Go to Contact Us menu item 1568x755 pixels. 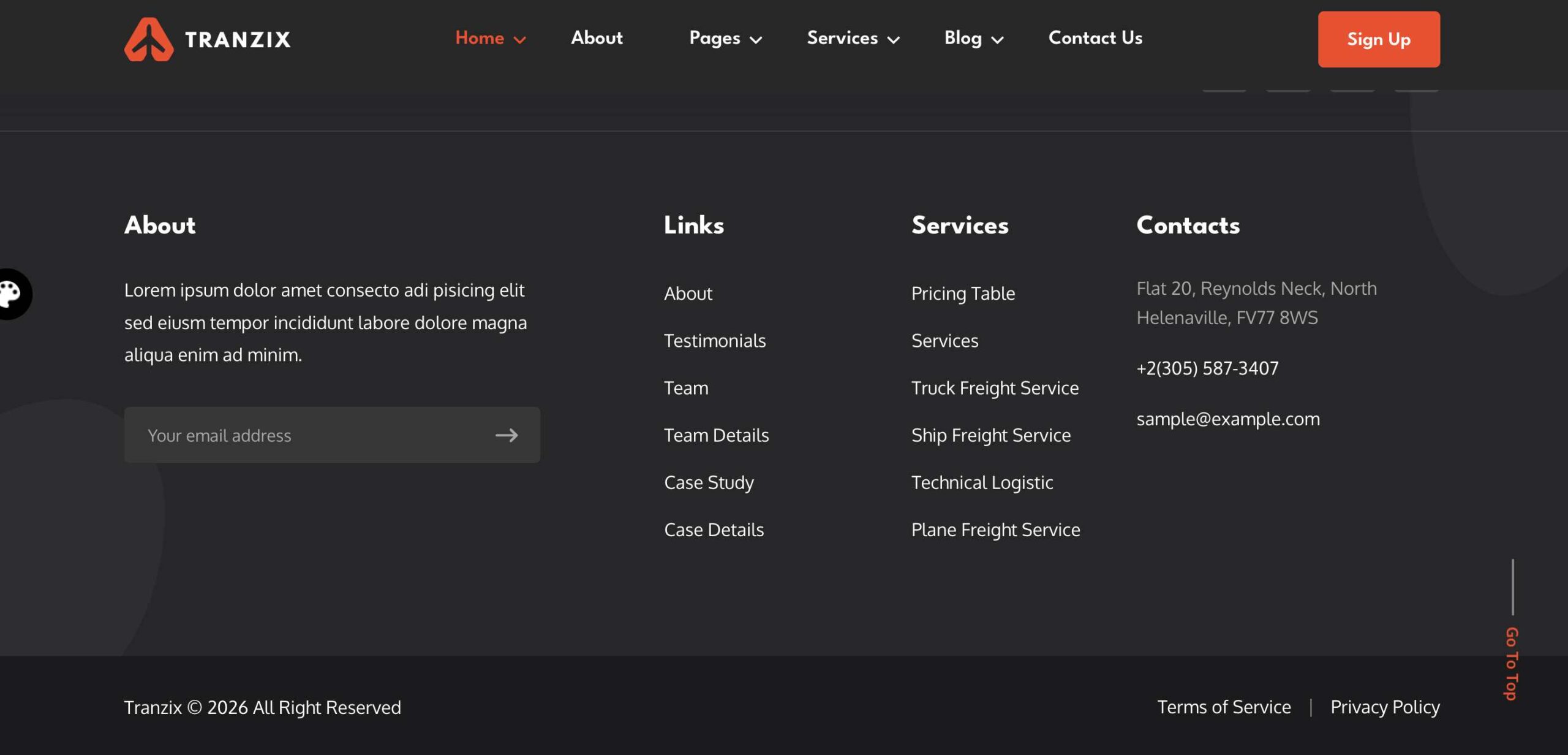[1095, 38]
